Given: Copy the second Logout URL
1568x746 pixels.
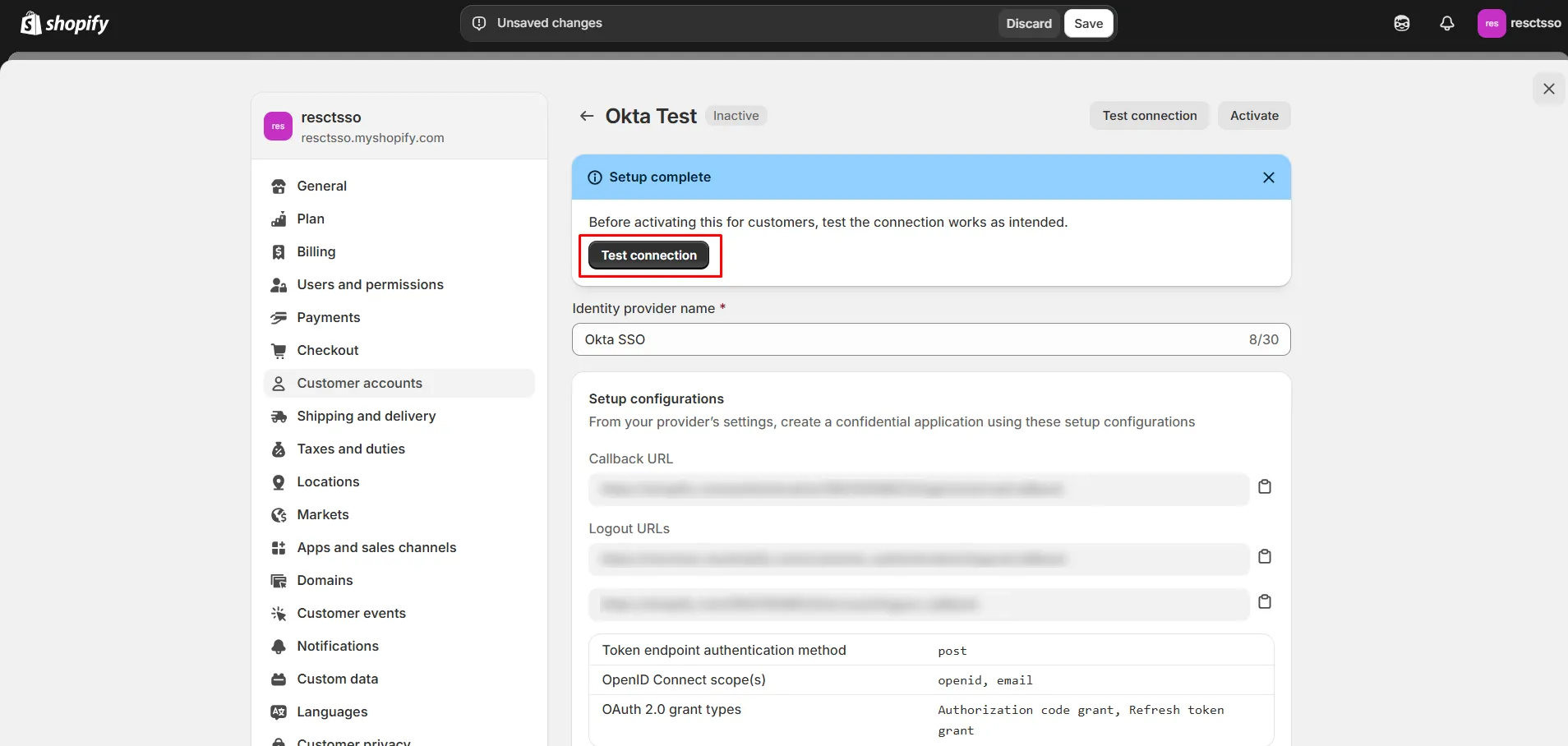Looking at the screenshot, I should [x=1265, y=602].
